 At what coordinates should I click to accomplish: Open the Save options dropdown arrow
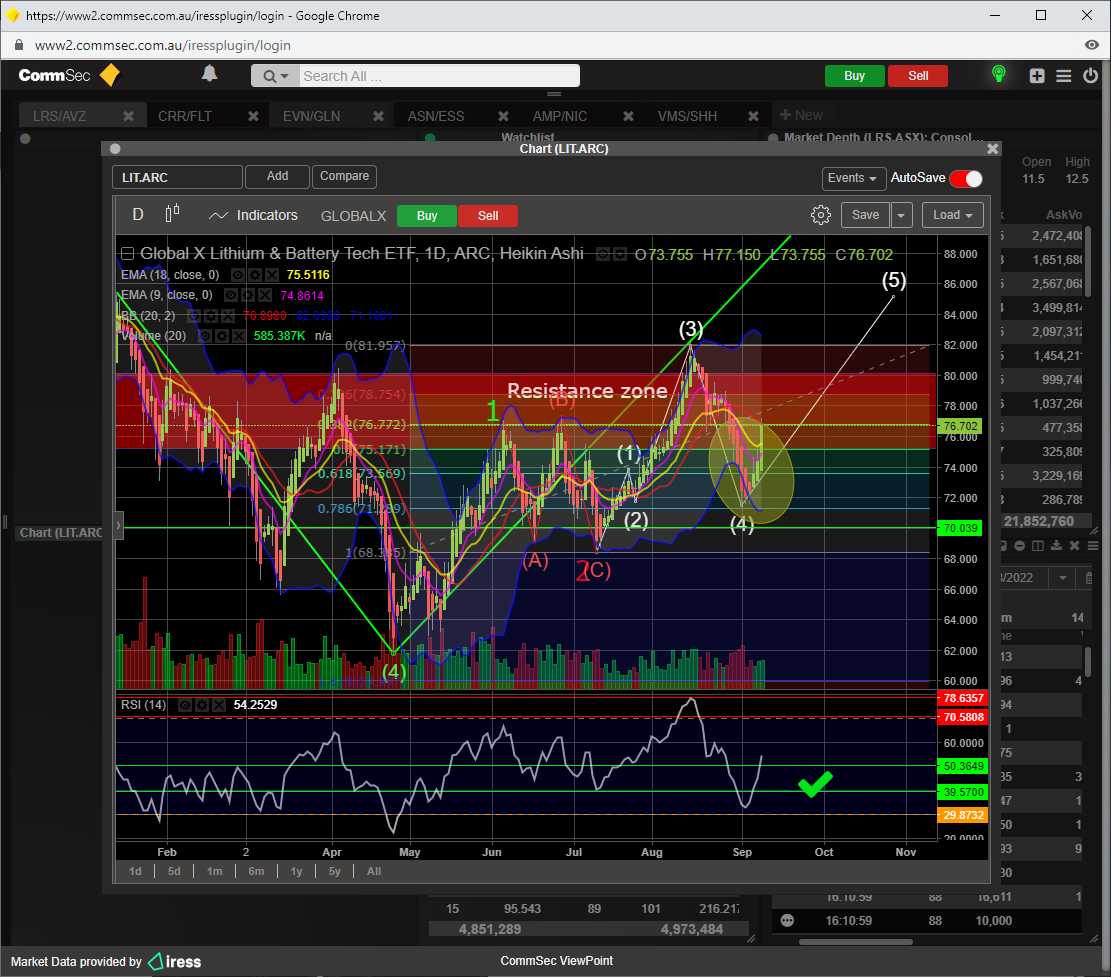[x=901, y=215]
